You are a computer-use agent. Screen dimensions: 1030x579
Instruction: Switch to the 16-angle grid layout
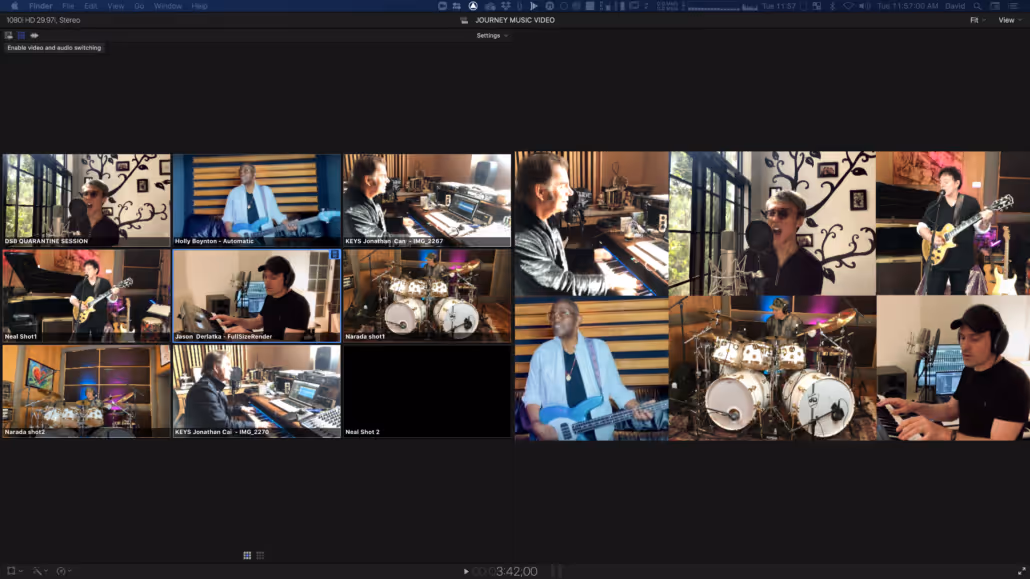260,555
